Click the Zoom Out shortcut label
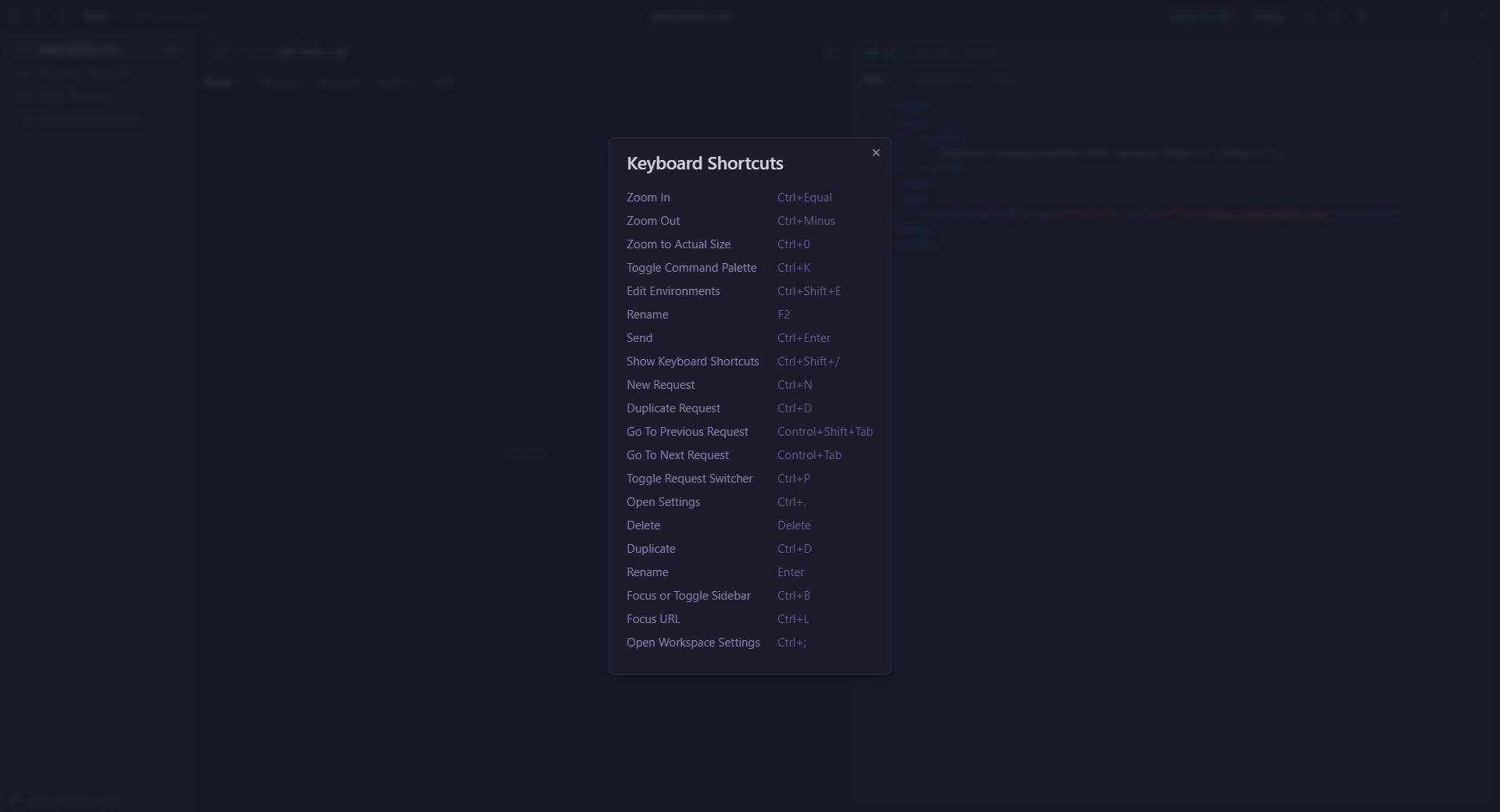Viewport: 1500px width, 812px height. click(x=653, y=221)
